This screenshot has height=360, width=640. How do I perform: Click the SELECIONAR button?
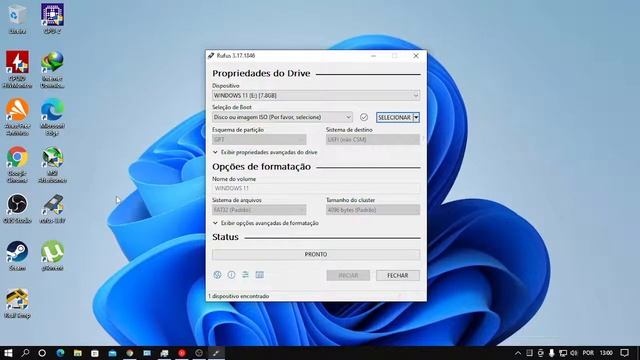pyautogui.click(x=394, y=118)
